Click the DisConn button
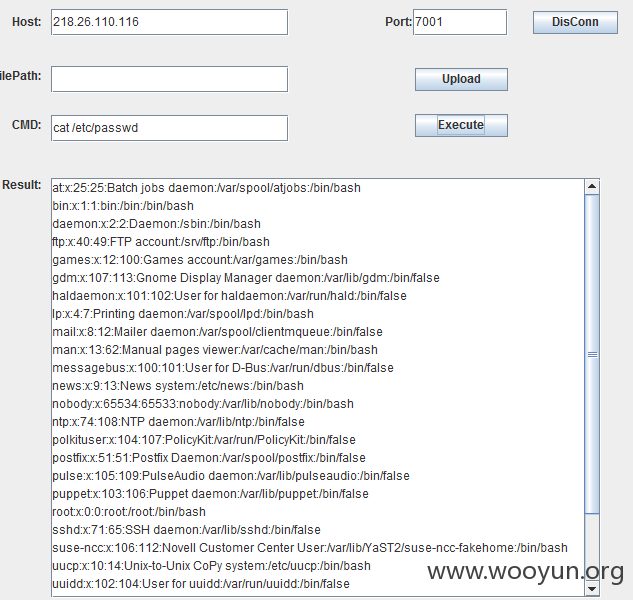This screenshot has width=633, height=600. pos(575,22)
